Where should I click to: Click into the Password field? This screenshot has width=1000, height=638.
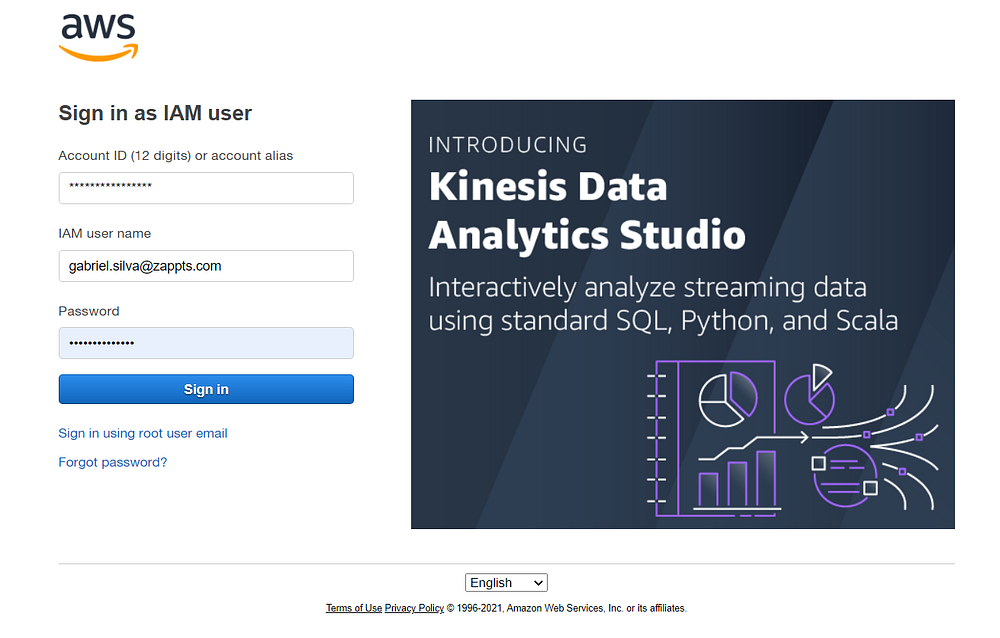[206, 343]
